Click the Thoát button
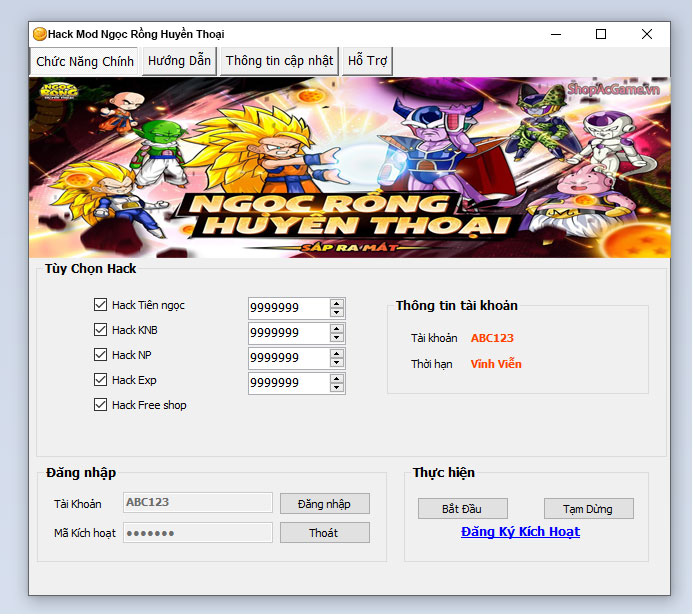This screenshot has height=616, width=693. coord(325,532)
